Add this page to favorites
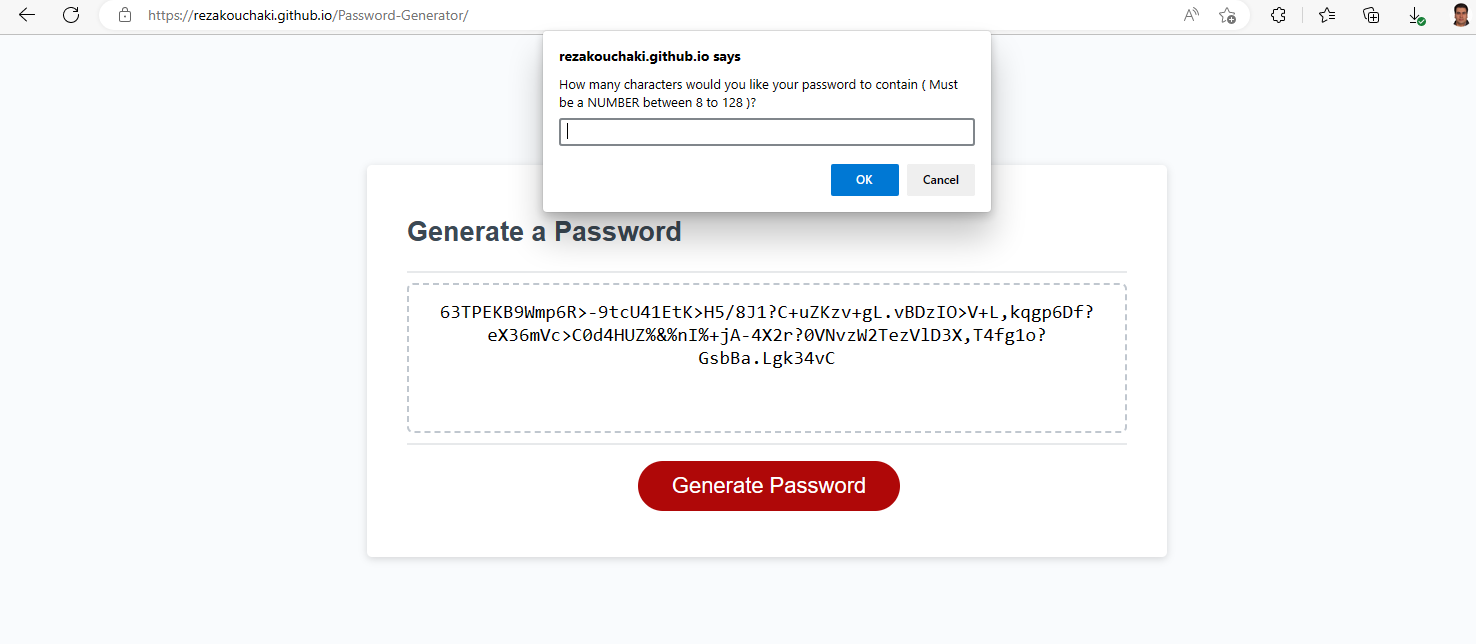 point(1227,16)
